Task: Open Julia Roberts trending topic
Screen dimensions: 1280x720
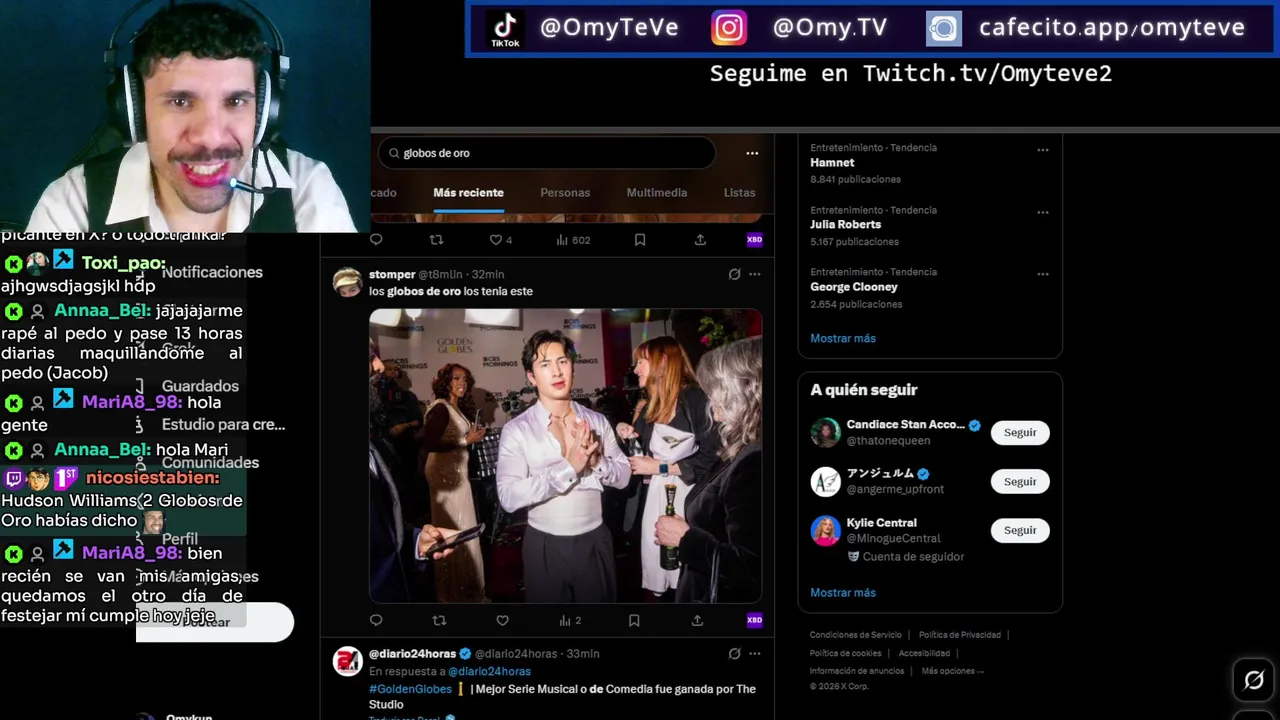Action: click(845, 225)
